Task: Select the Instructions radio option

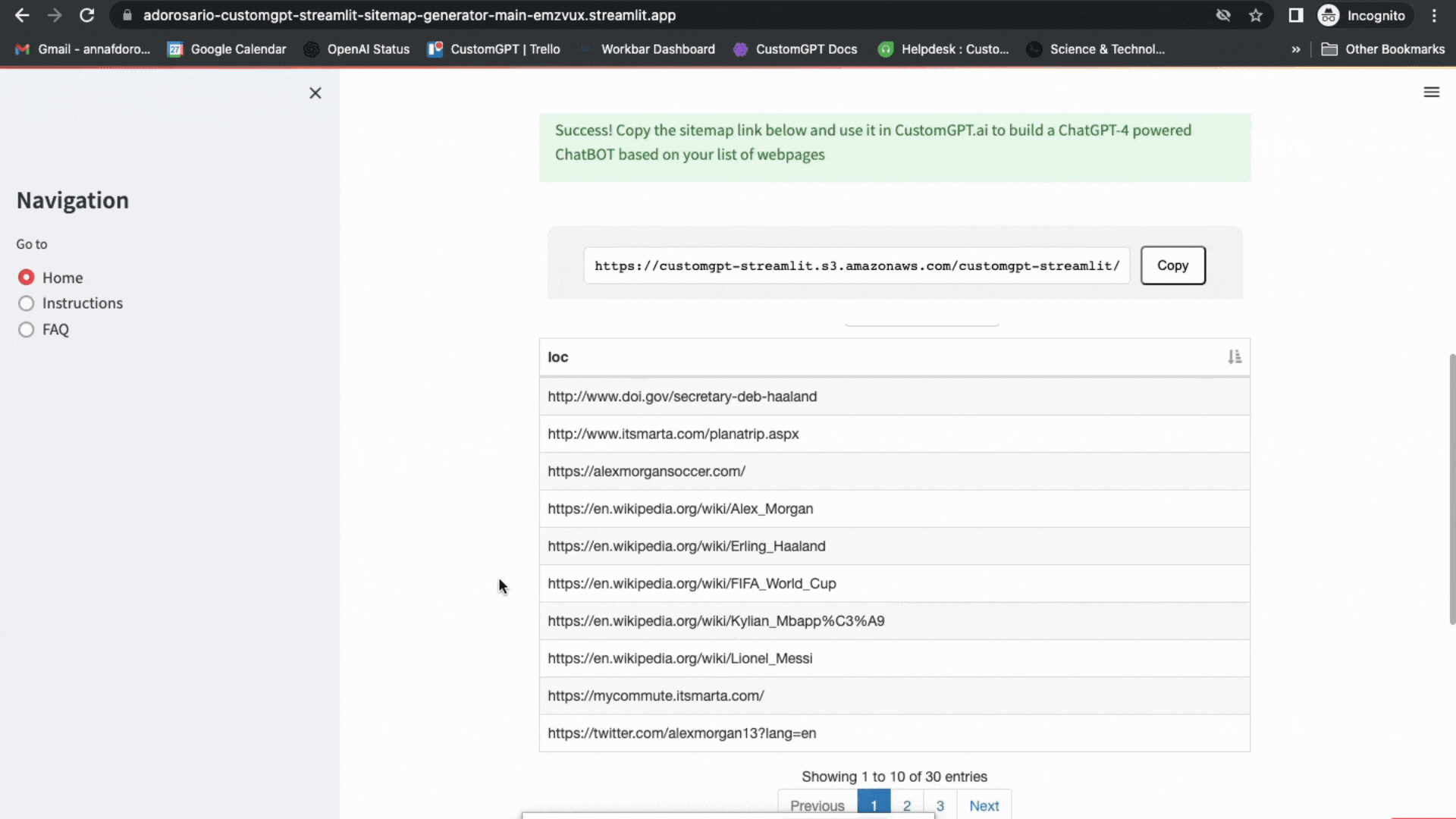Action: pyautogui.click(x=27, y=303)
